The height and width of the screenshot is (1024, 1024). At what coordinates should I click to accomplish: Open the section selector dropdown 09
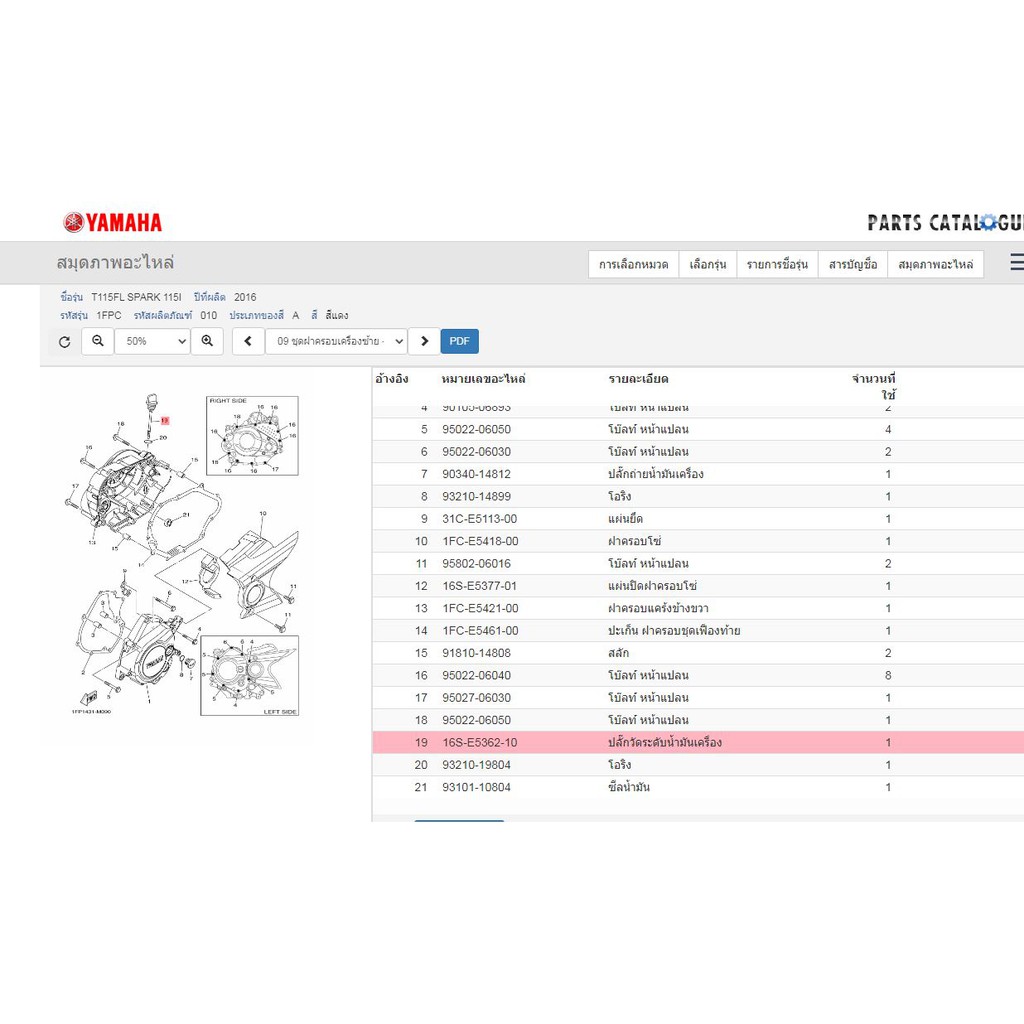336,341
